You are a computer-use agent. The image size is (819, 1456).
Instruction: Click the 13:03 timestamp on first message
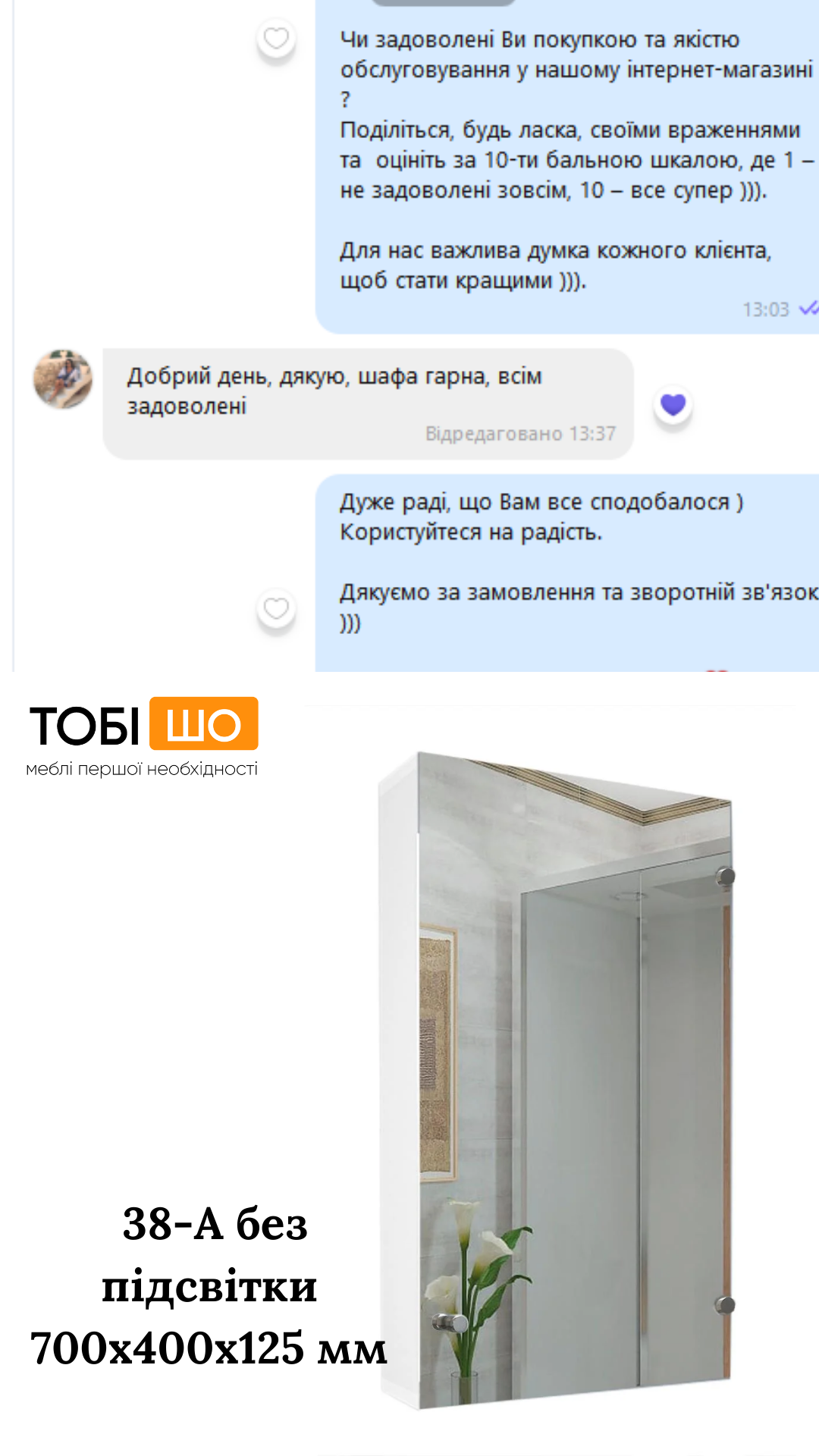(766, 309)
